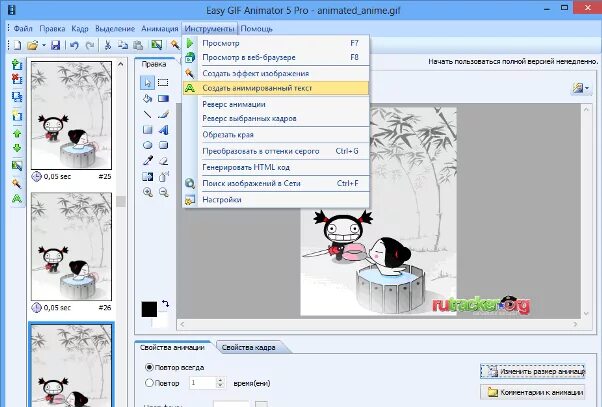Click the black foreground color swatch
This screenshot has height=407, width=602.
[149, 309]
